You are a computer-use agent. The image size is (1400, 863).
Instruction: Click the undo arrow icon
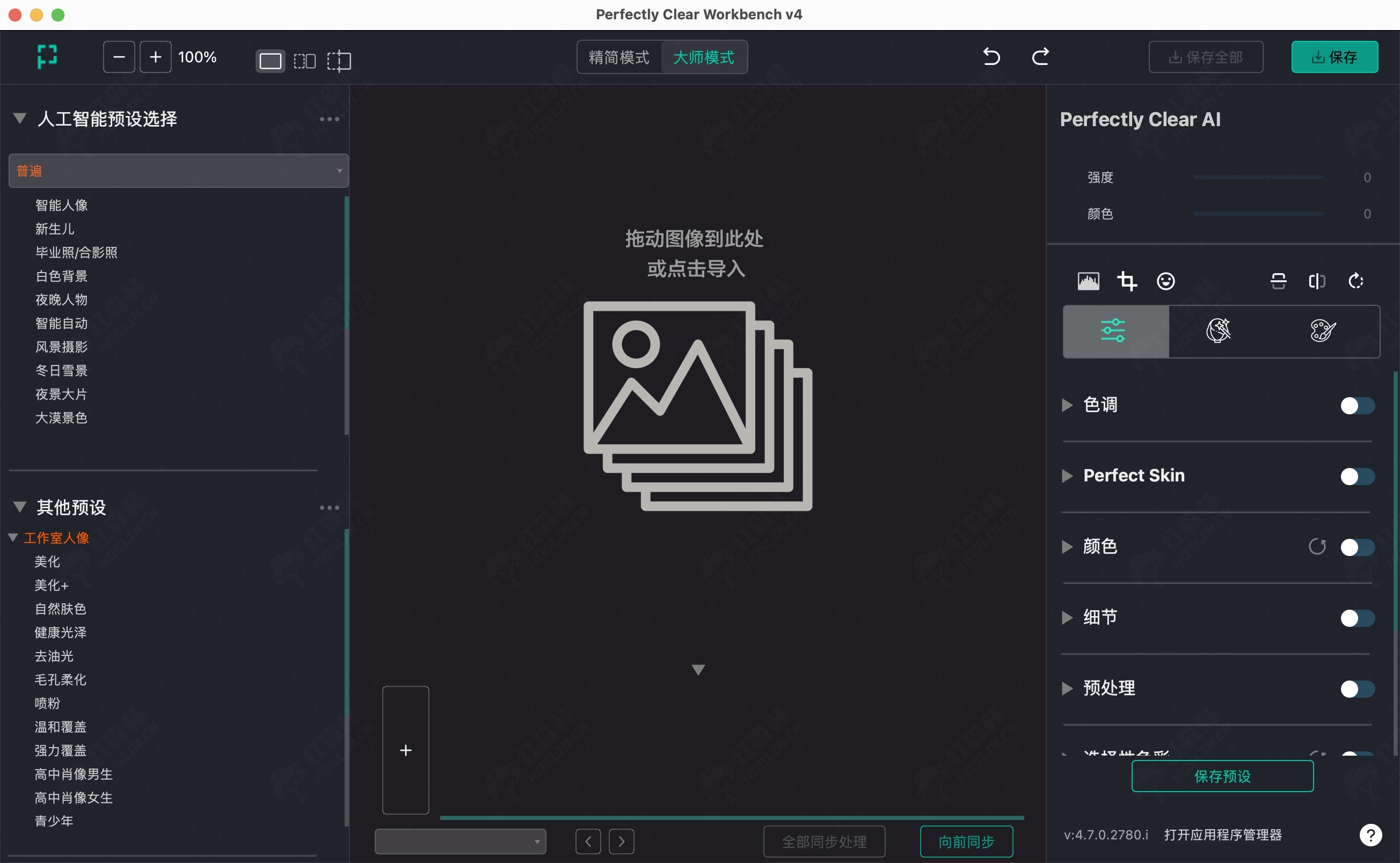pyautogui.click(x=991, y=56)
